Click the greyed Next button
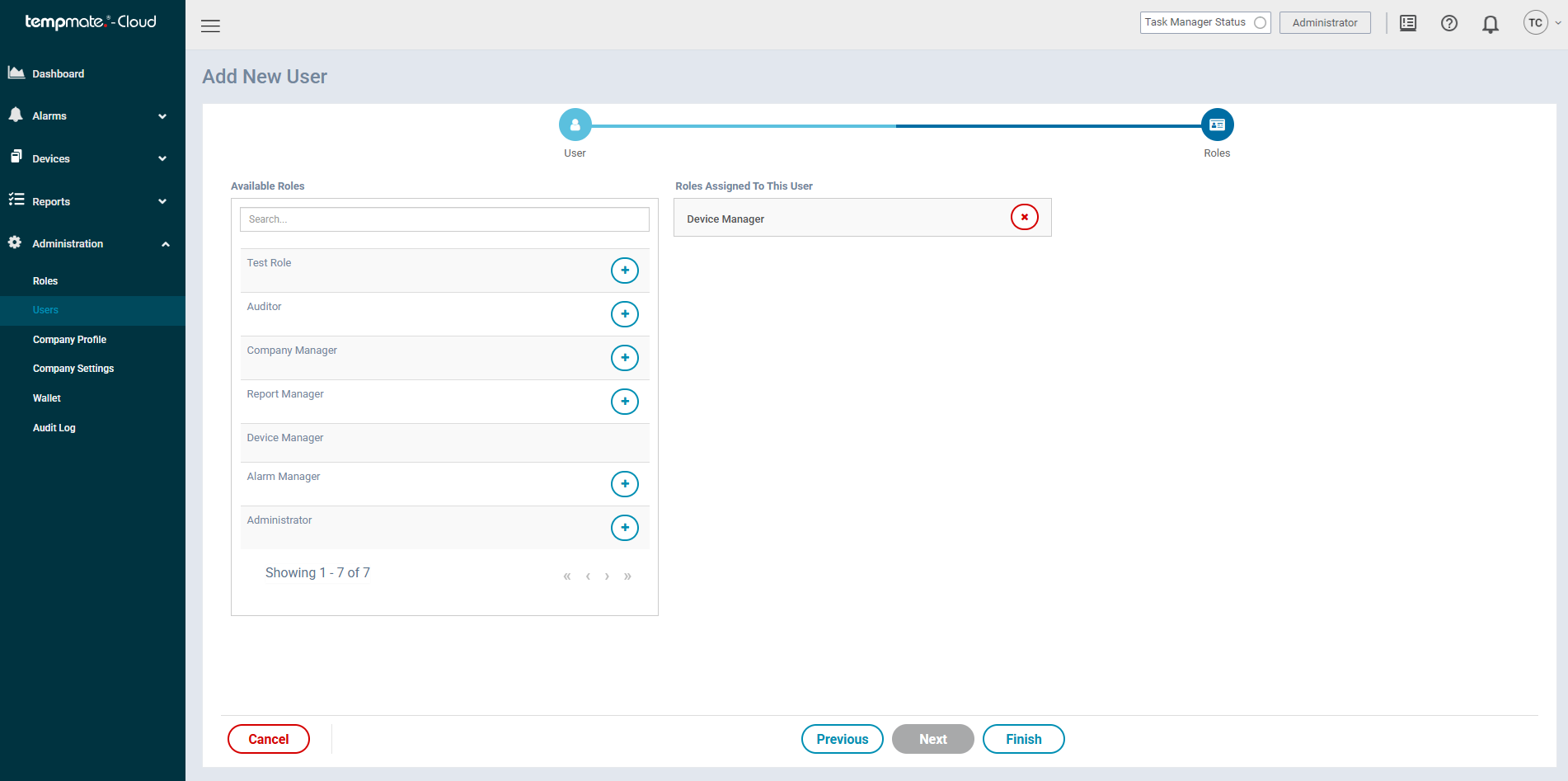Screen dimensions: 1568x781 point(933,739)
